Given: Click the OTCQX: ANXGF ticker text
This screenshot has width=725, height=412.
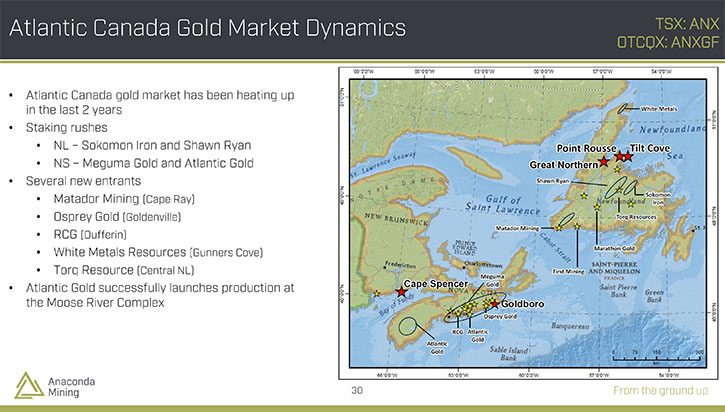Looking at the screenshot, I should coord(668,42).
